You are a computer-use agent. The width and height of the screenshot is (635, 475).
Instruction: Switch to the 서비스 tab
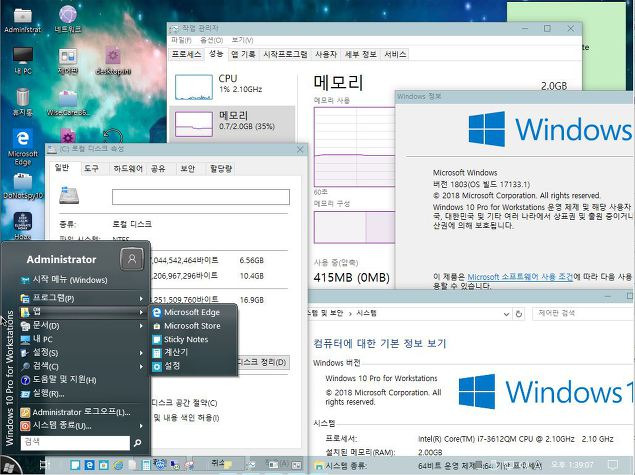pos(395,54)
